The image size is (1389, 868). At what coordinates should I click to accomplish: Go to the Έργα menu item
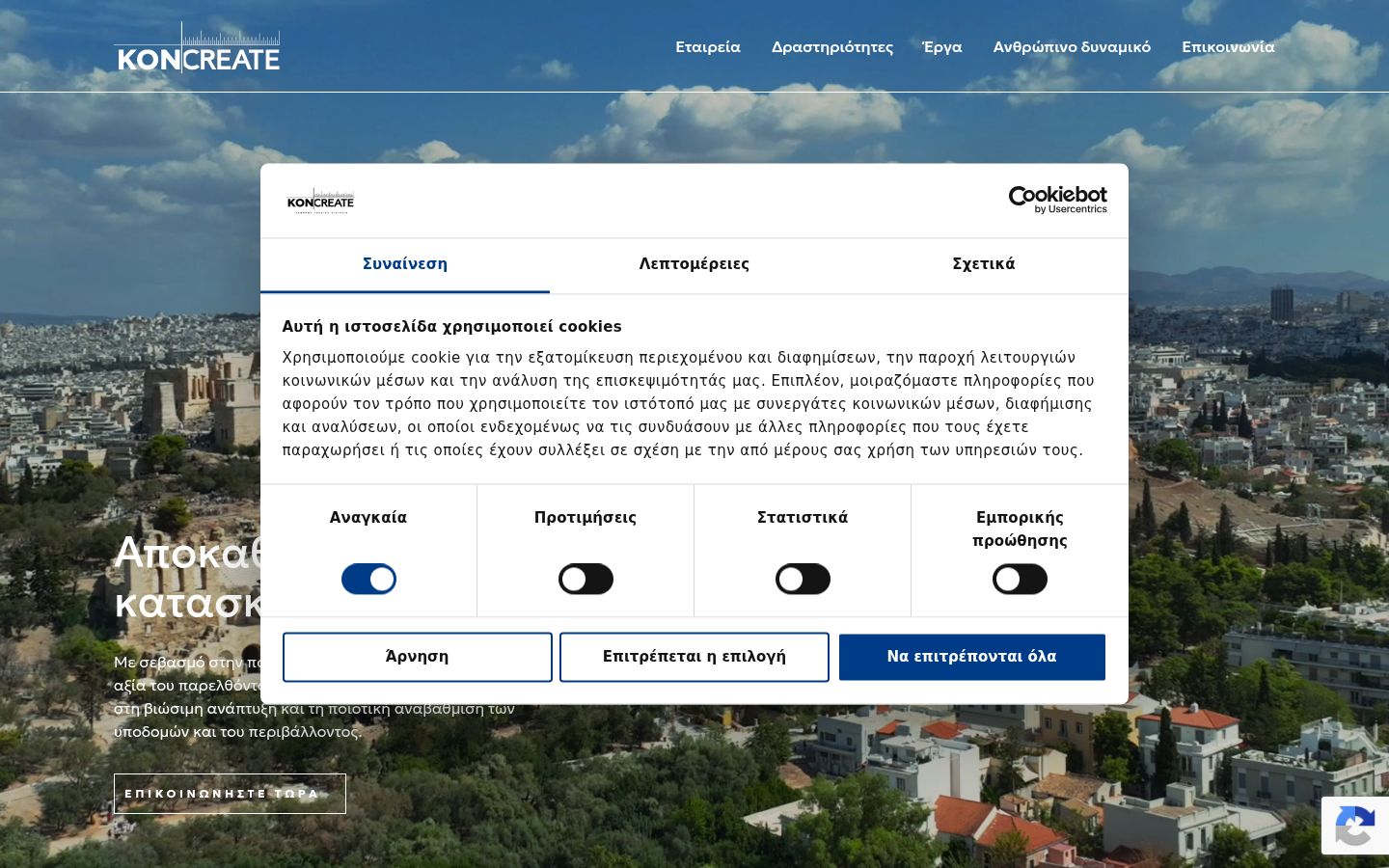942,47
